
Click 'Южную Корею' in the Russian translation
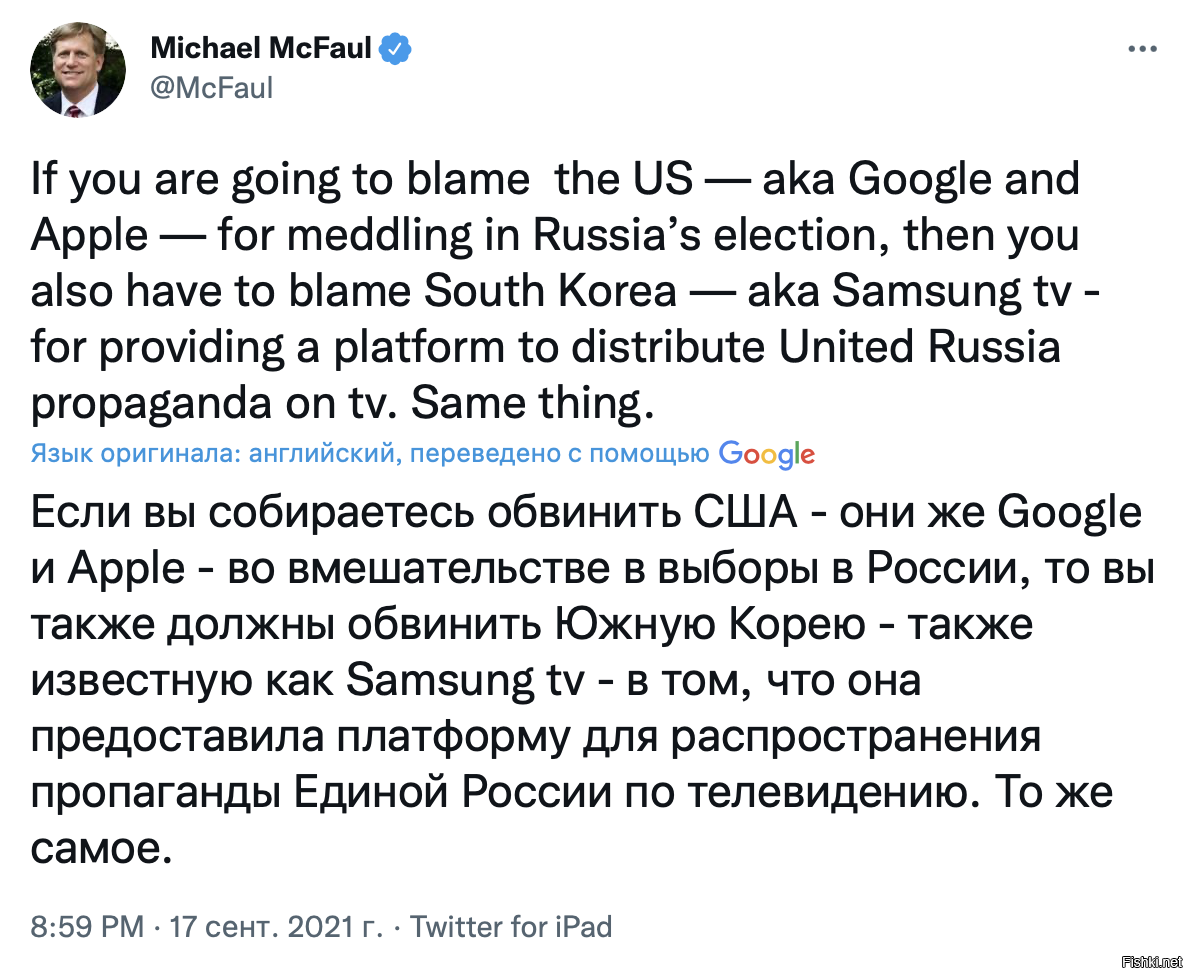point(710,625)
